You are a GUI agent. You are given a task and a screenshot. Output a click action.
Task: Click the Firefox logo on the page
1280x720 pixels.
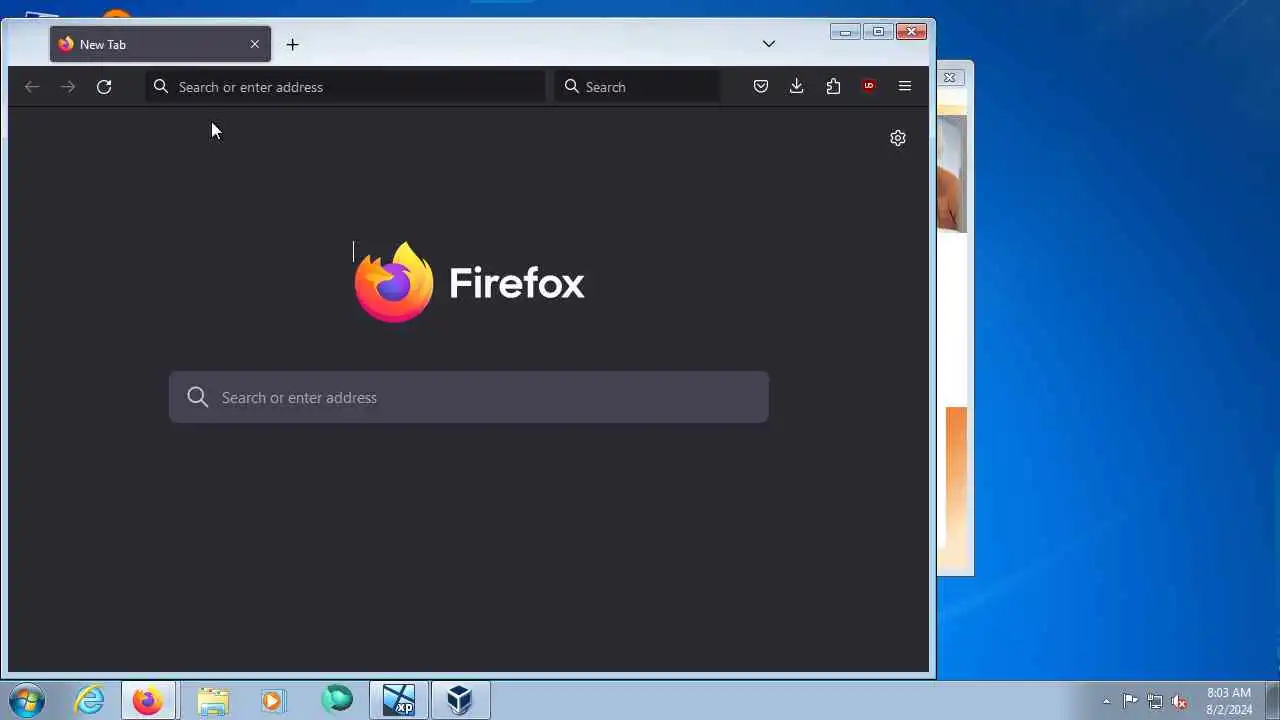[x=394, y=282]
